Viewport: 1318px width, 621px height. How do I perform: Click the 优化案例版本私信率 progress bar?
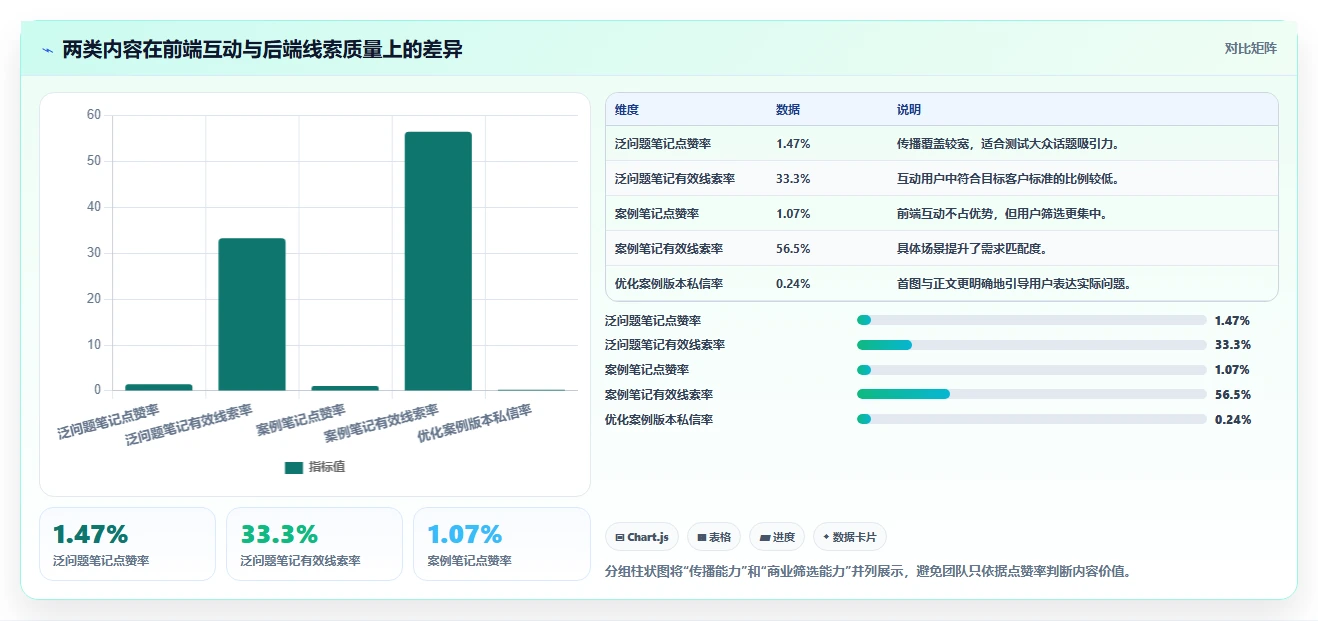click(1031, 420)
